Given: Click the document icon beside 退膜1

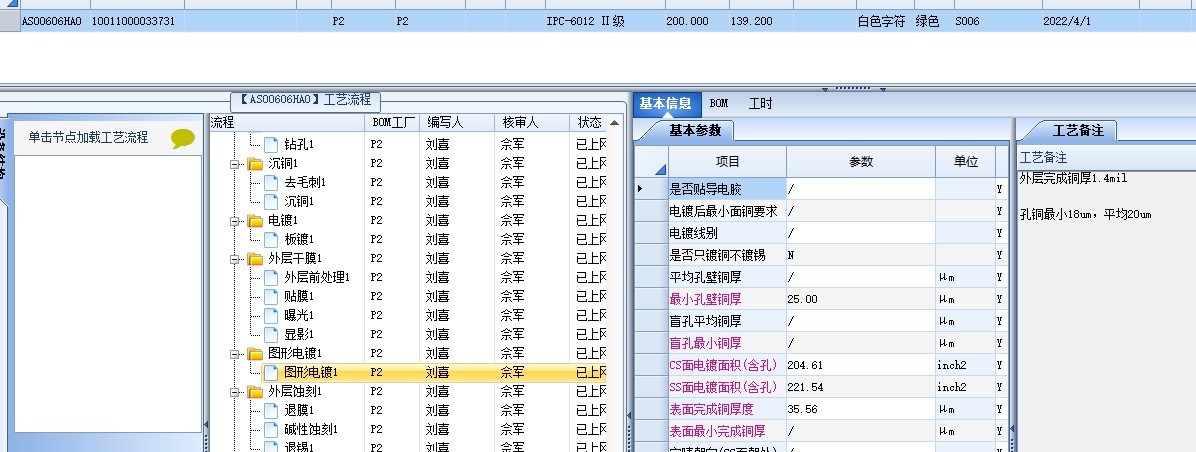Looking at the screenshot, I should tap(271, 411).
